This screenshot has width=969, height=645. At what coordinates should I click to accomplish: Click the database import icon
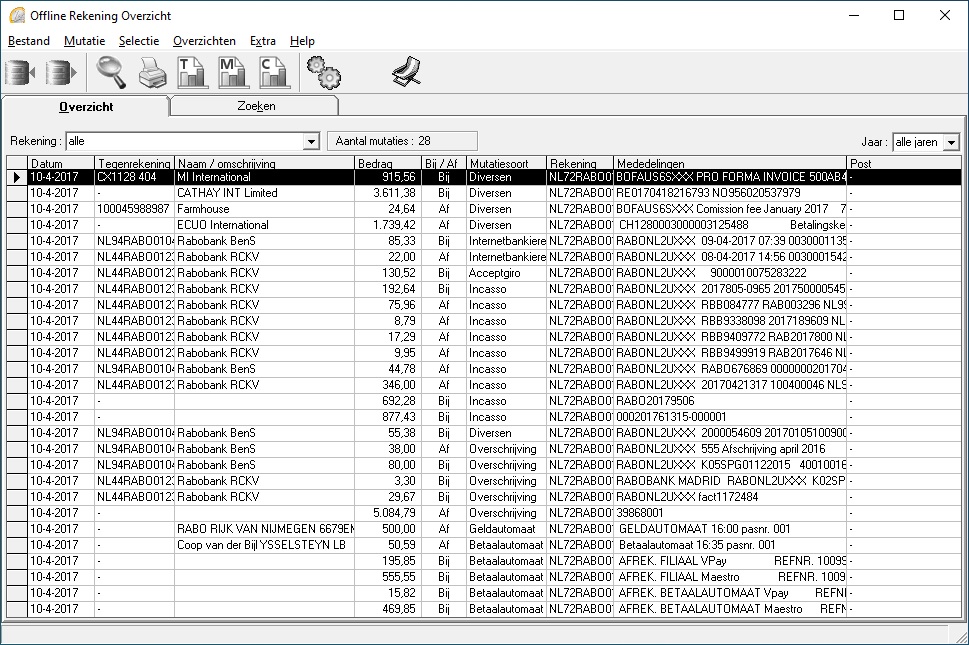[x=20, y=72]
